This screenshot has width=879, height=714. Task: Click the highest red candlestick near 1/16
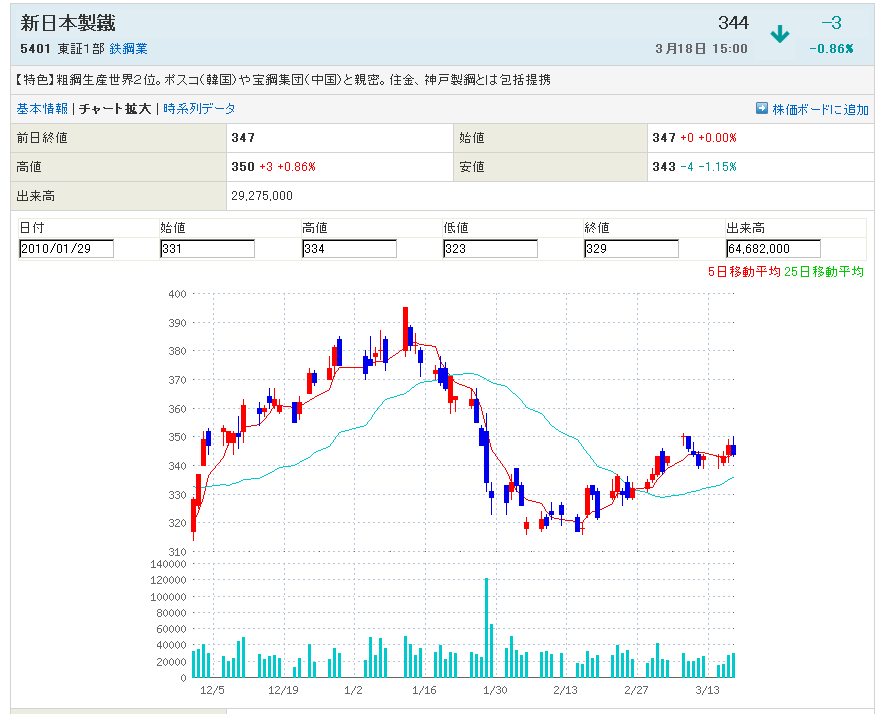405,330
